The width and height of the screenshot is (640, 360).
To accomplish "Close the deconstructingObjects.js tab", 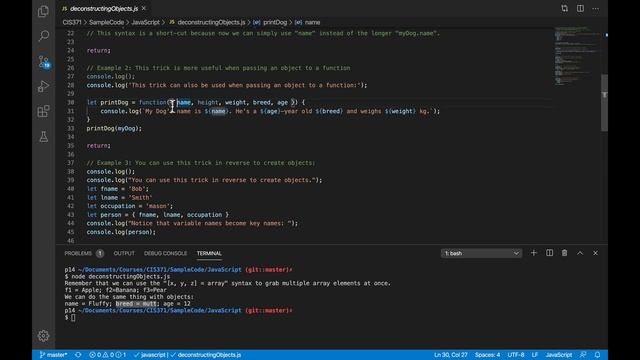I will (144, 8).
